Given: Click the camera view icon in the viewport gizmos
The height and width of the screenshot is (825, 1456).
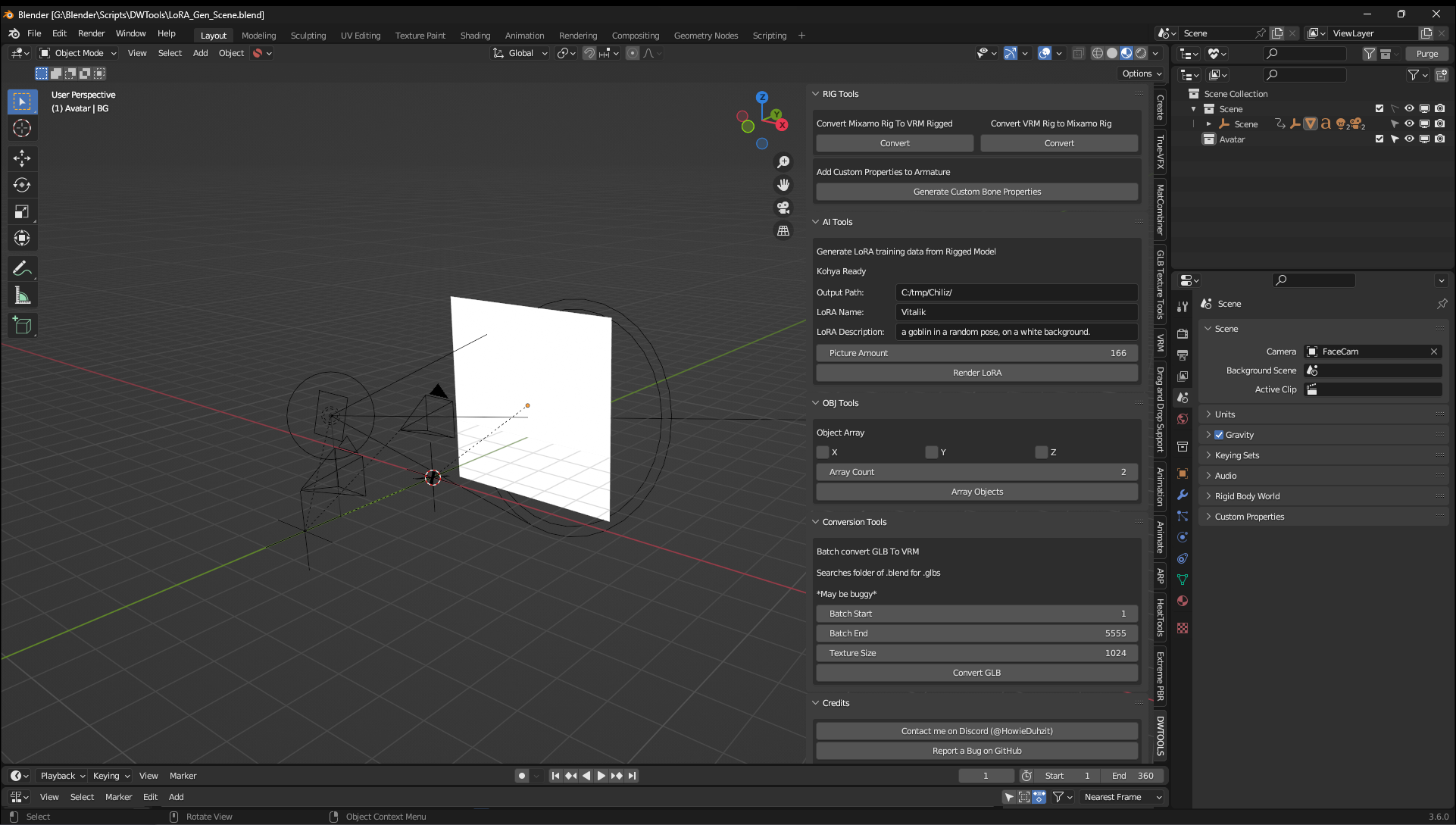Looking at the screenshot, I should (x=783, y=207).
